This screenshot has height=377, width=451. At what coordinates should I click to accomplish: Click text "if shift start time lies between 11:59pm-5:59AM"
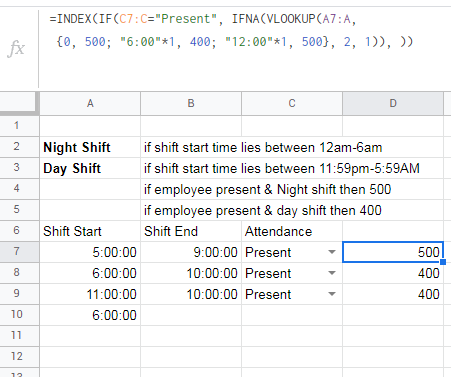click(282, 169)
